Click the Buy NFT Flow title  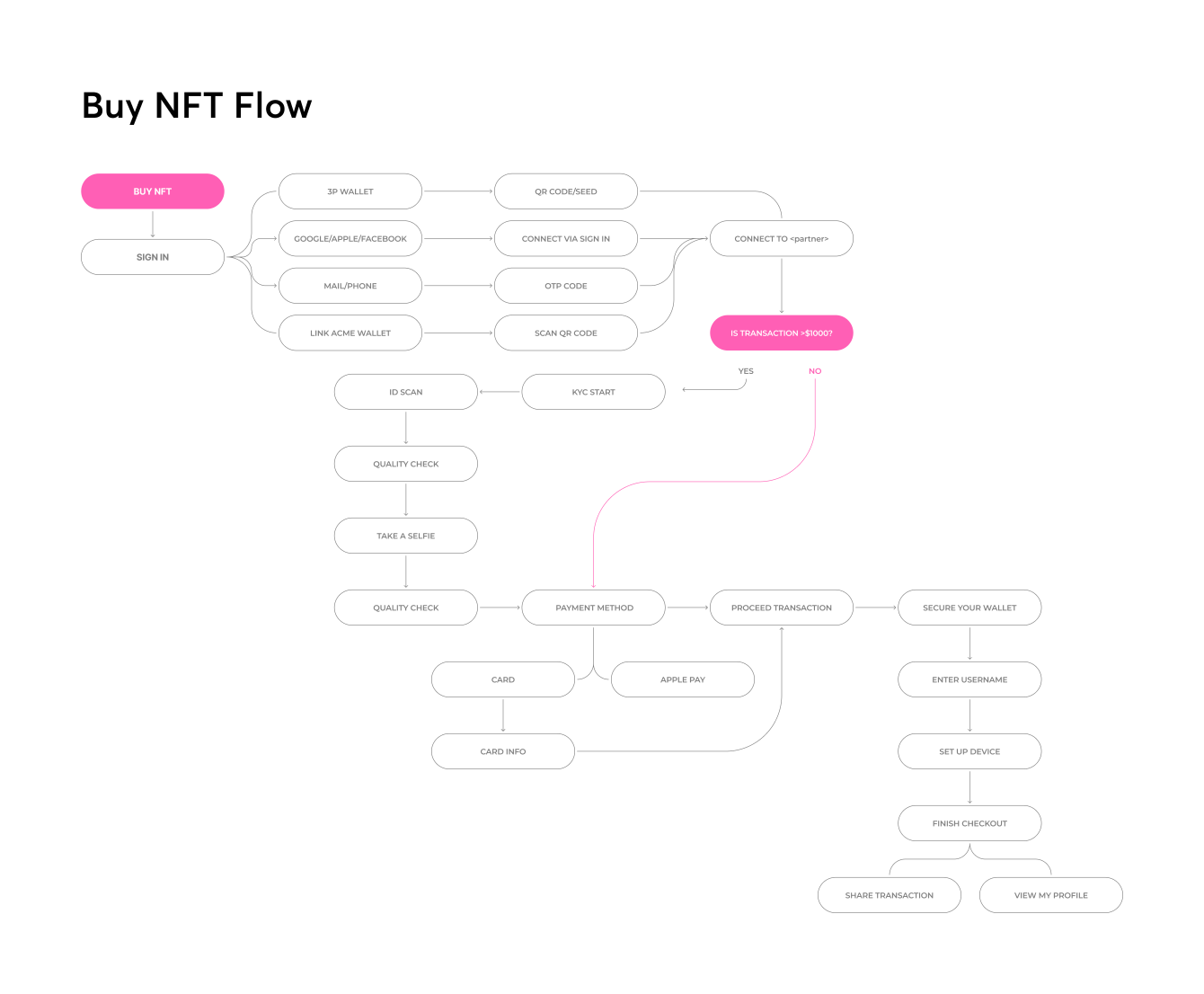[x=197, y=106]
